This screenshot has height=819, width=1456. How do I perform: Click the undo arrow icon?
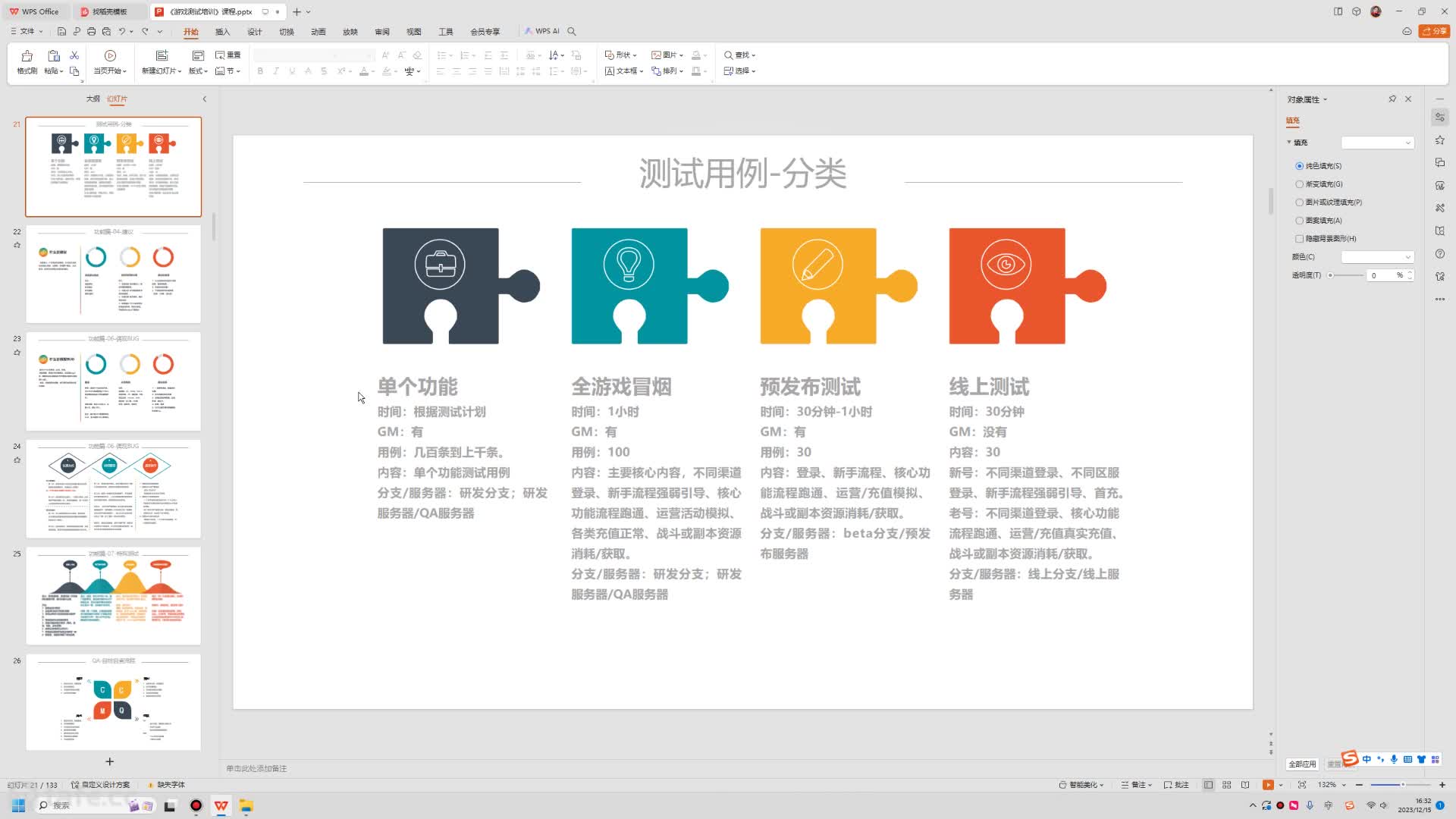pos(121,32)
